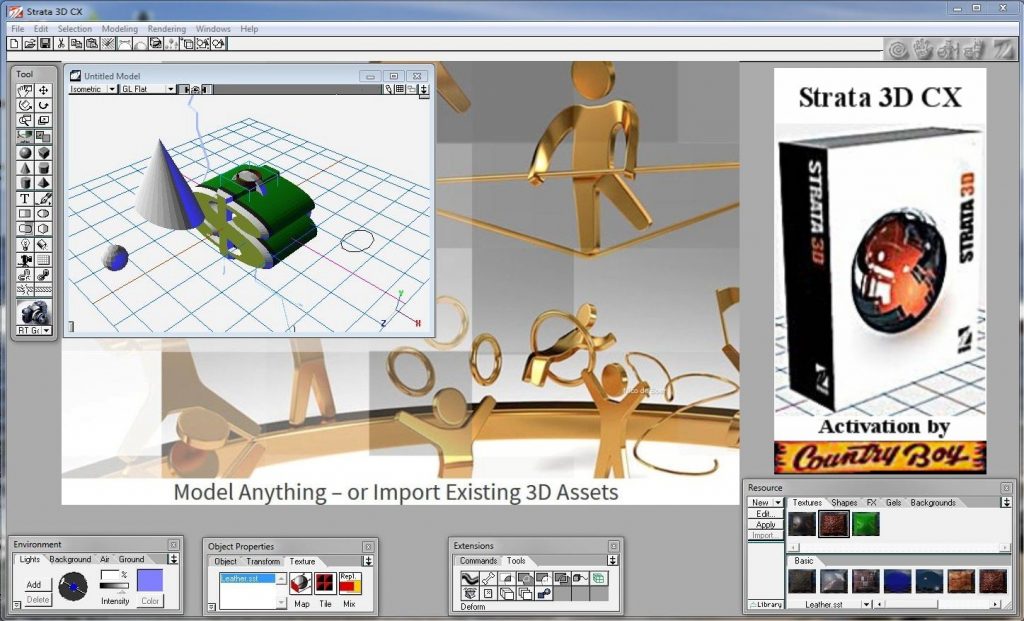1024x621 pixels.
Task: Select the Pyramid primitive tool
Action: pos(43,183)
